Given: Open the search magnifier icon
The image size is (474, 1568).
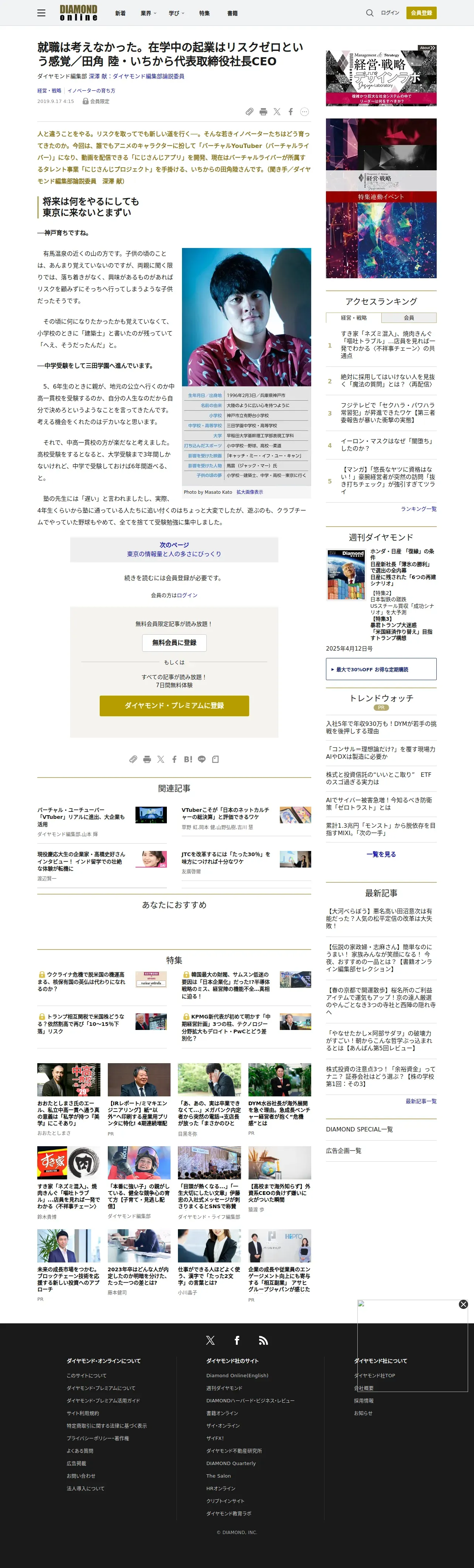Looking at the screenshot, I should (369, 13).
